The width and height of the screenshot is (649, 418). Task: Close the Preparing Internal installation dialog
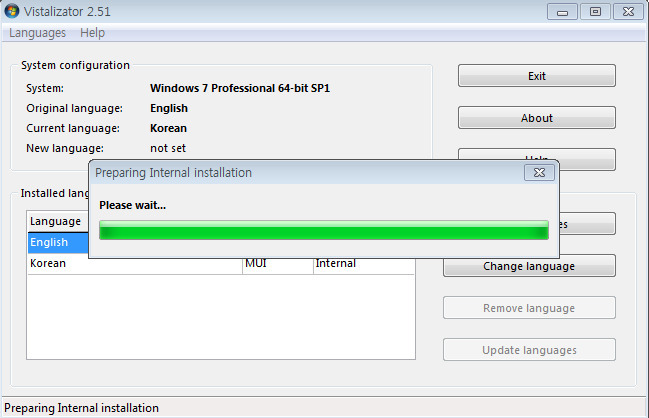(539, 173)
